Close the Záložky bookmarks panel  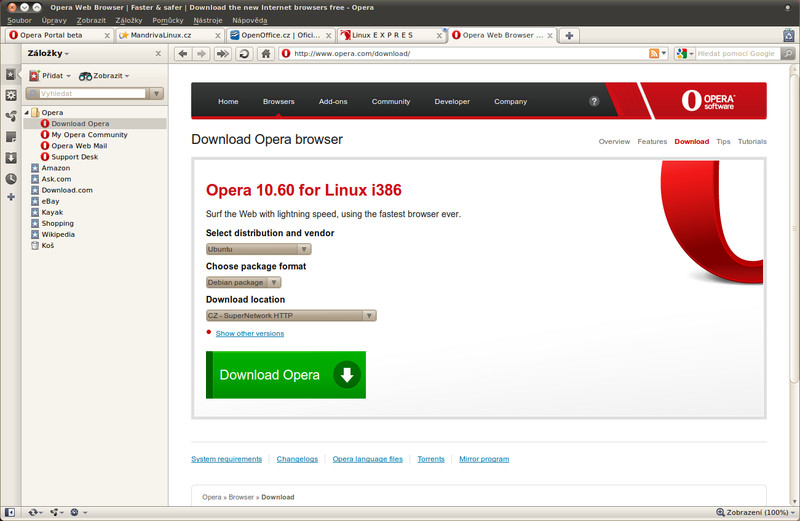(158, 53)
